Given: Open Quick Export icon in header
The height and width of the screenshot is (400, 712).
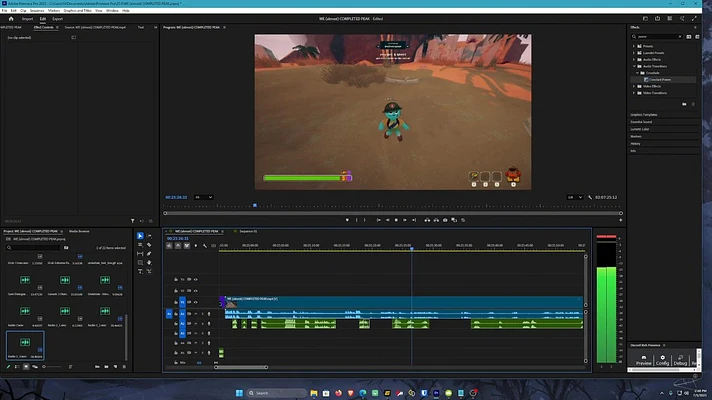Looking at the screenshot, I should (657, 19).
